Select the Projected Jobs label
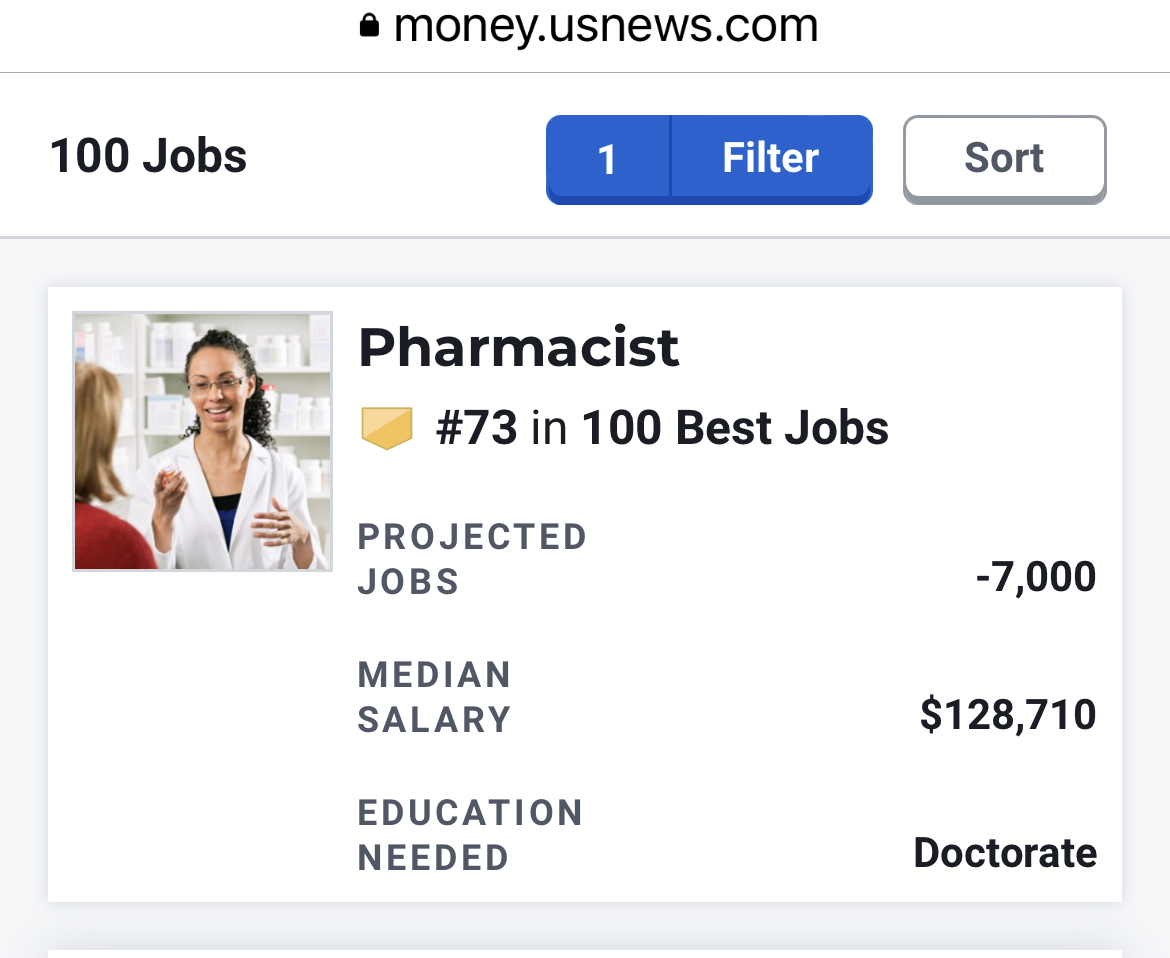1170x958 pixels. click(x=472, y=559)
